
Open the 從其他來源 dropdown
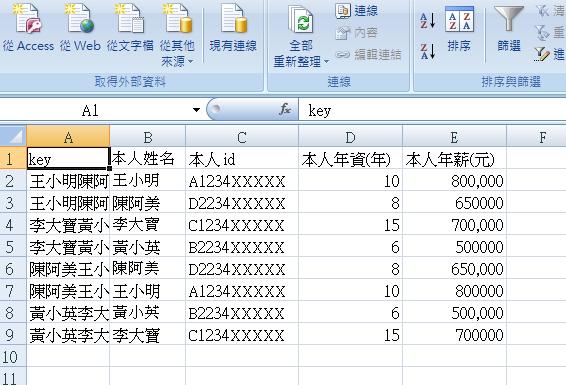click(x=177, y=34)
